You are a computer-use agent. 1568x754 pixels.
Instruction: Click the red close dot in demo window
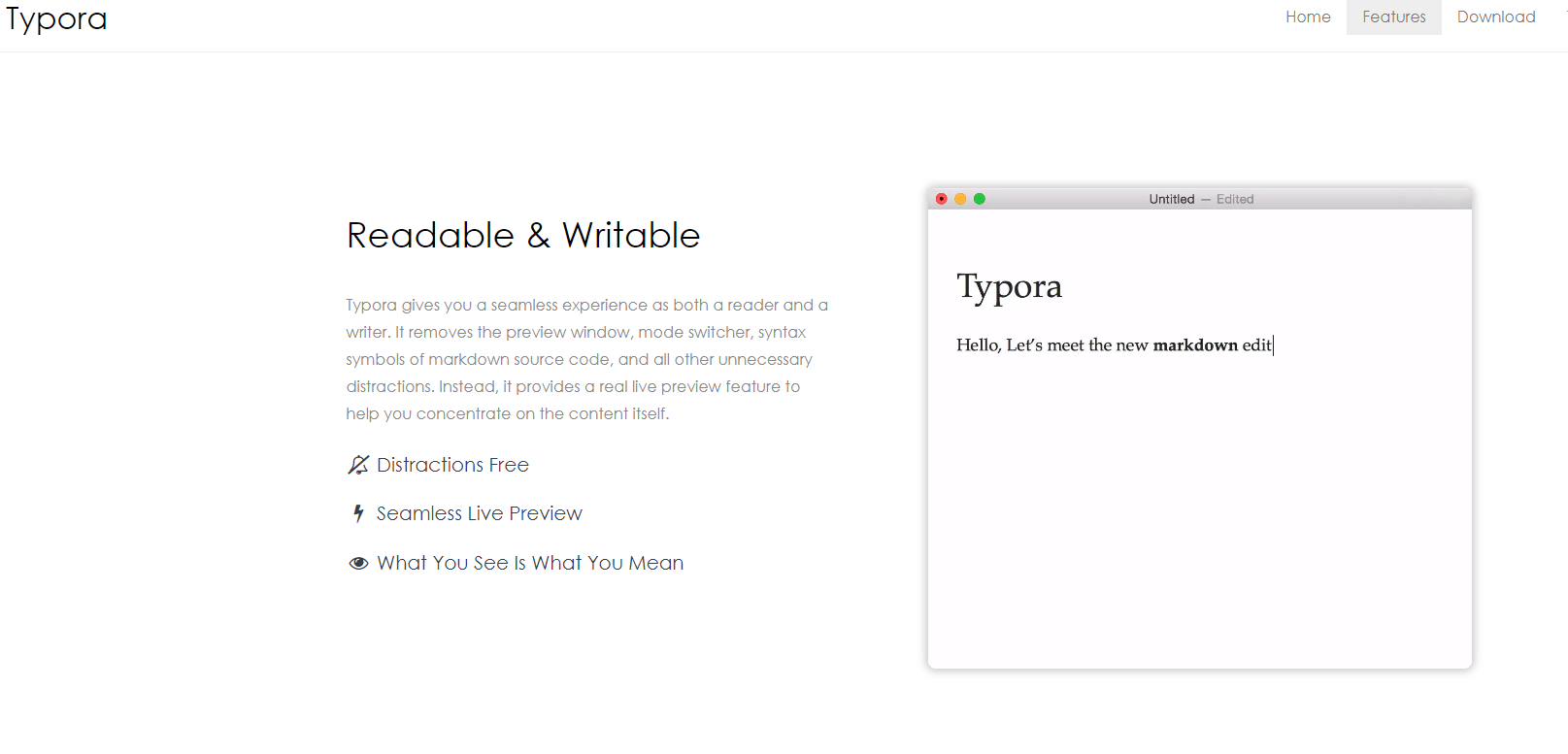point(941,199)
